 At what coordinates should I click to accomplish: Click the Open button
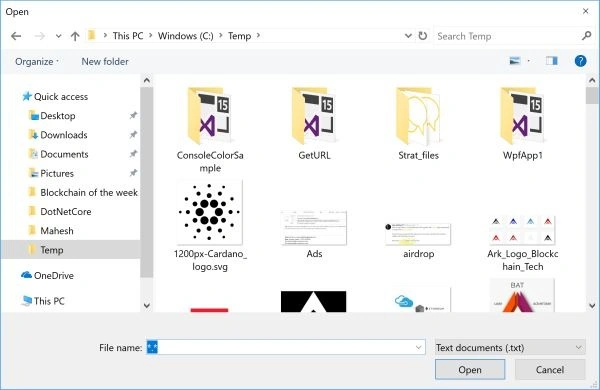click(470, 370)
